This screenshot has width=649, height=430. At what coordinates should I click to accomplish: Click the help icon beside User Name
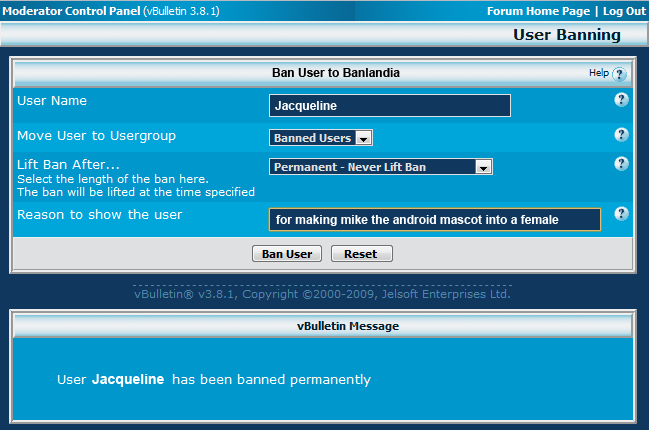[621, 100]
